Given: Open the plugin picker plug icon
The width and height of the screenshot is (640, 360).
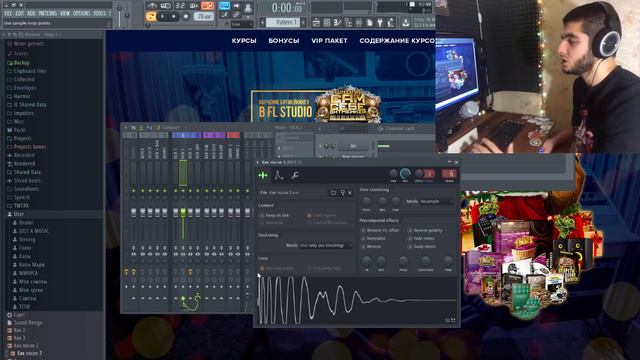Looking at the screenshot, I should (x=380, y=23).
